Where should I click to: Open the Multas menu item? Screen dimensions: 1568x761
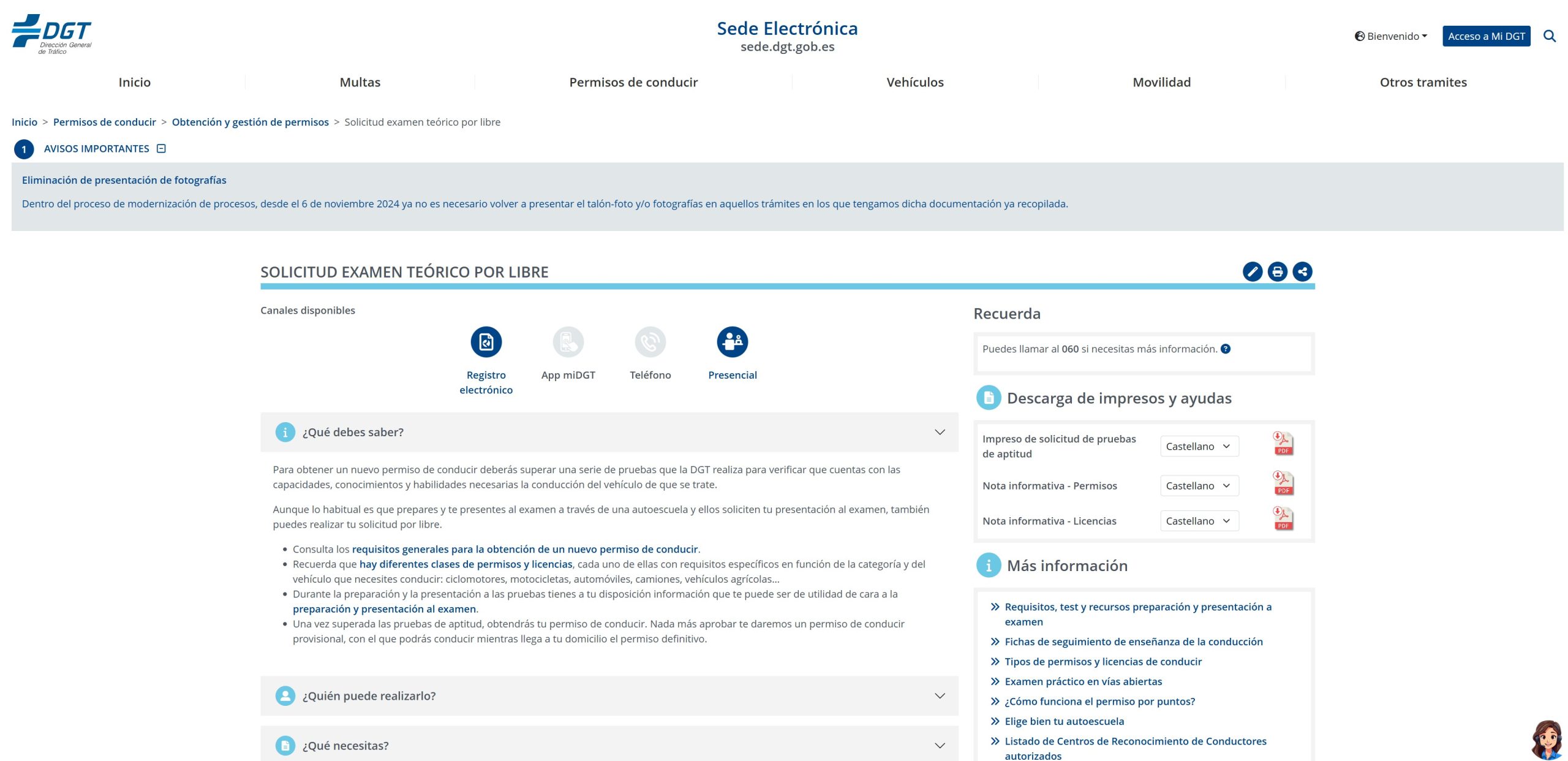(x=360, y=82)
